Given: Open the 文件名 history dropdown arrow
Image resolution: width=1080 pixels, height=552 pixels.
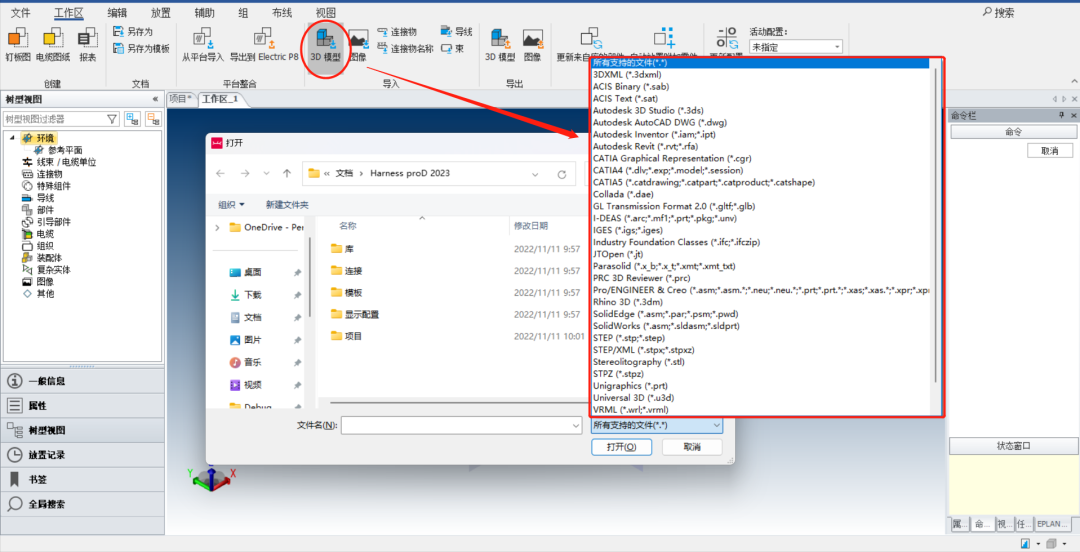Looking at the screenshot, I should [x=576, y=426].
